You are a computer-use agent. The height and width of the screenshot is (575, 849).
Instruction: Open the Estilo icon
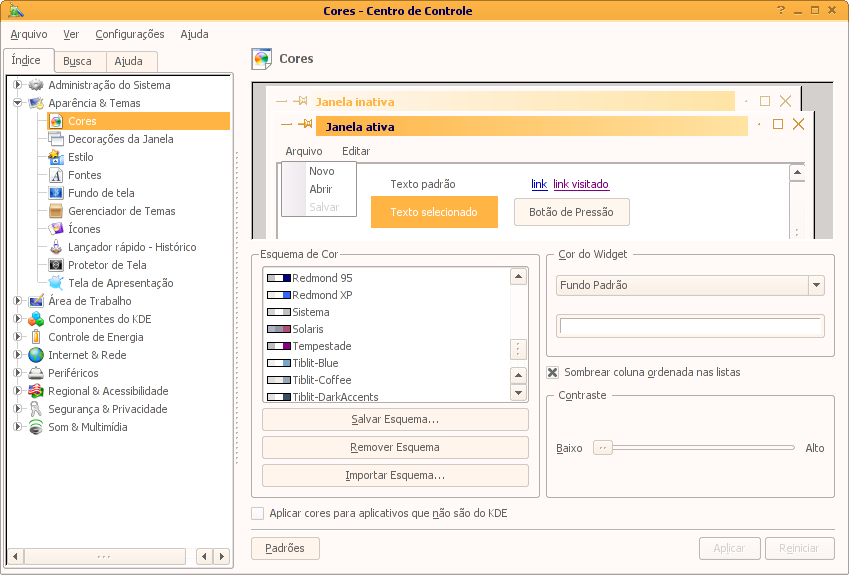pos(56,157)
